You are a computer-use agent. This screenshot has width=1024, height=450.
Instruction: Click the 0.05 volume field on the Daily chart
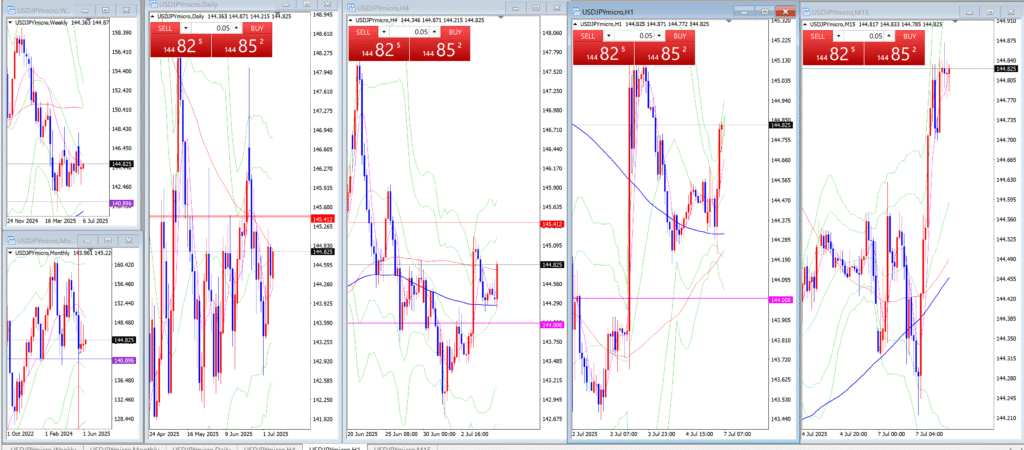212,28
